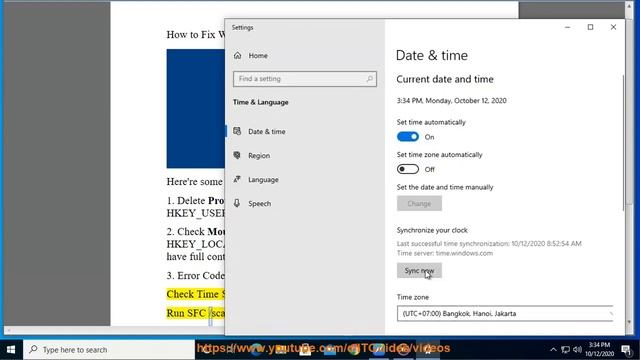Click the Date & time sidebar icon
This screenshot has width=640, height=360.
(237, 131)
